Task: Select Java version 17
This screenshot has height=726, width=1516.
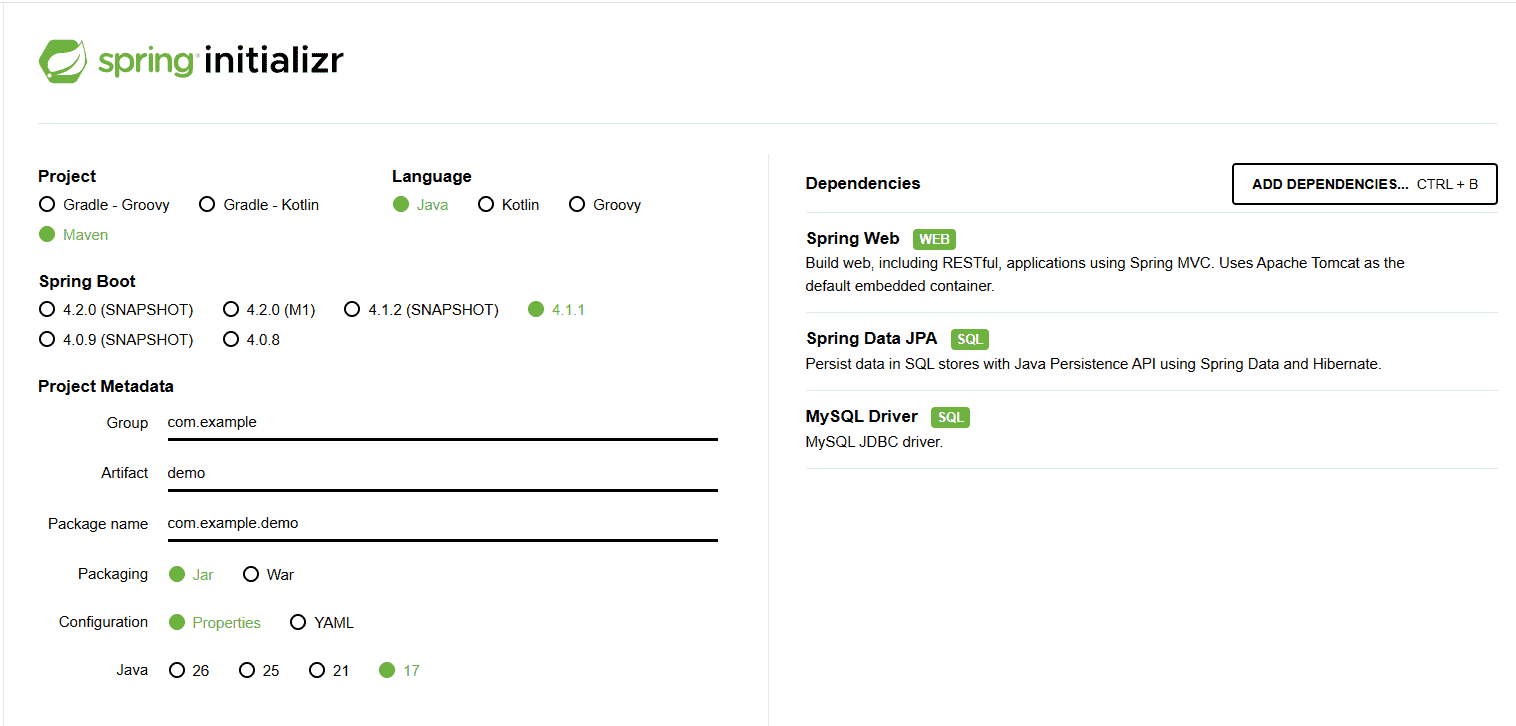Action: click(x=399, y=671)
